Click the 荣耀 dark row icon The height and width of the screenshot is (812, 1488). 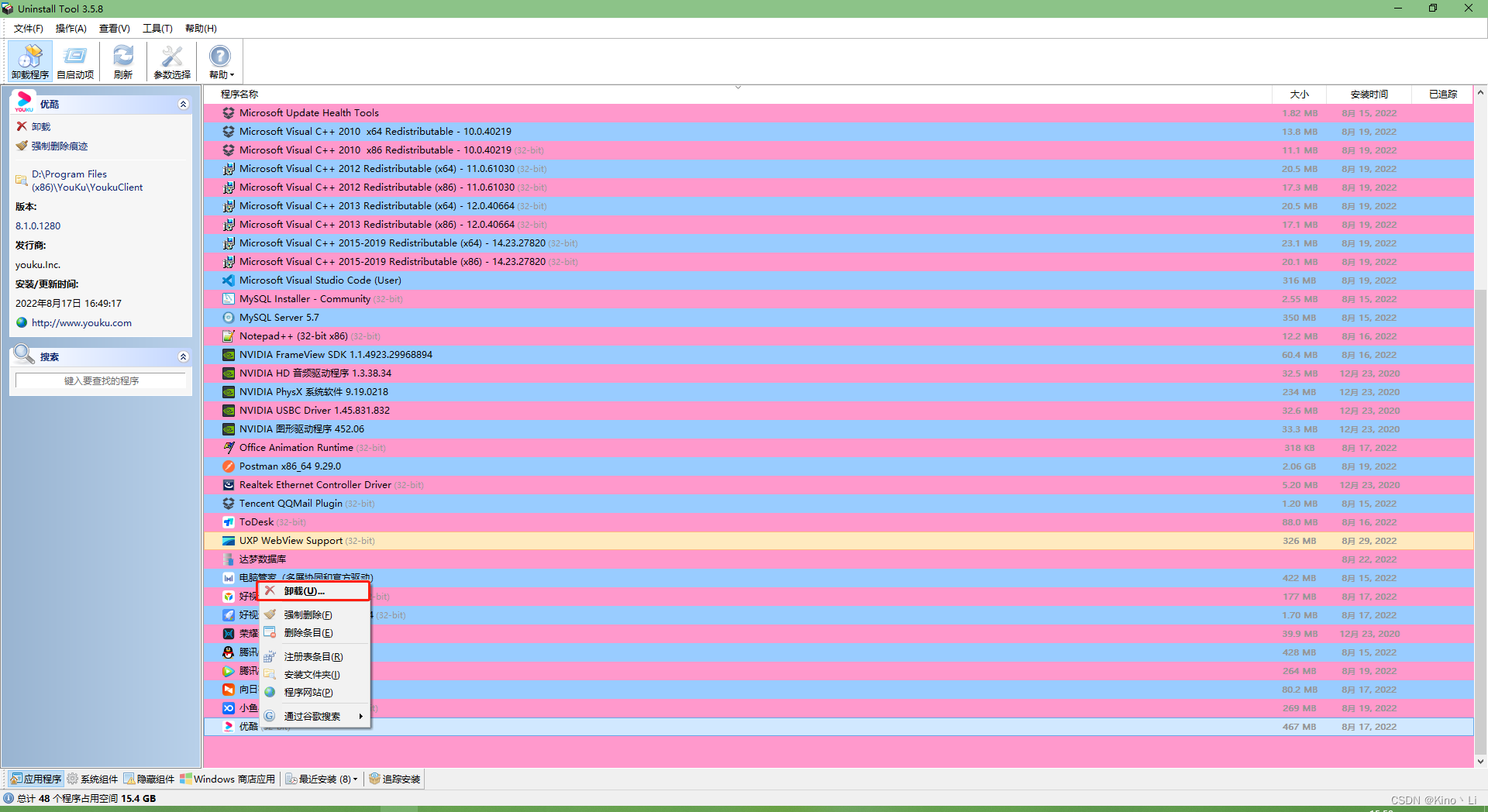pyautogui.click(x=229, y=634)
